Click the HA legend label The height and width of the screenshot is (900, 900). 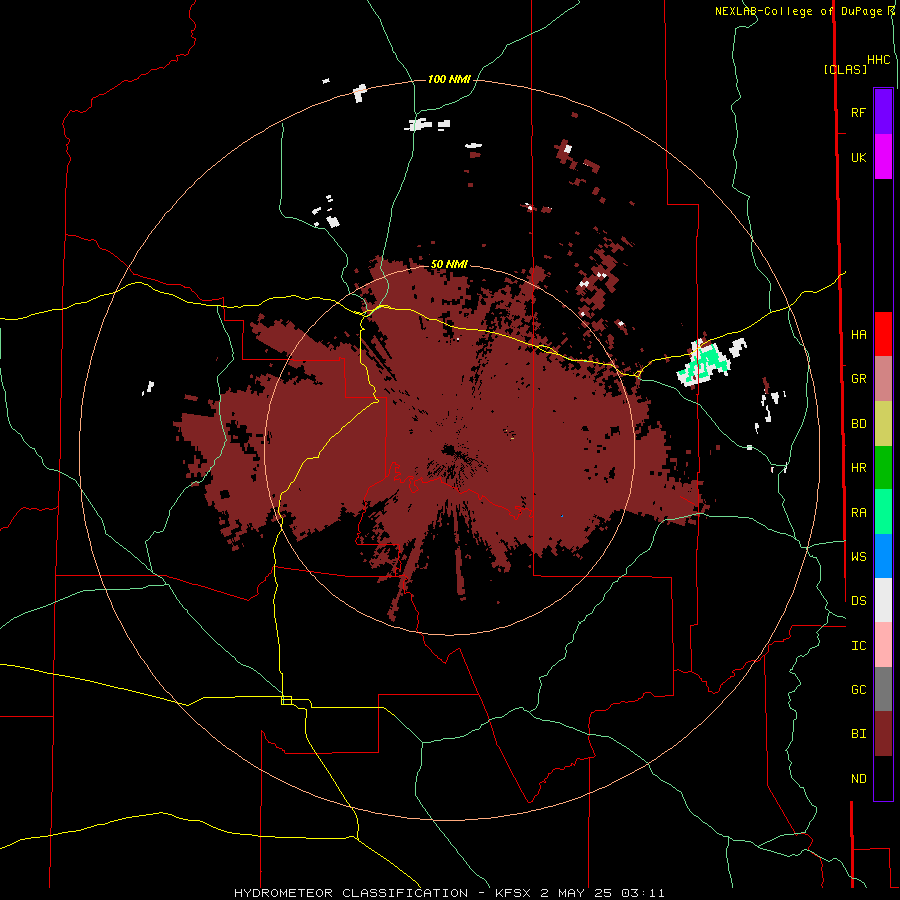click(x=858, y=335)
